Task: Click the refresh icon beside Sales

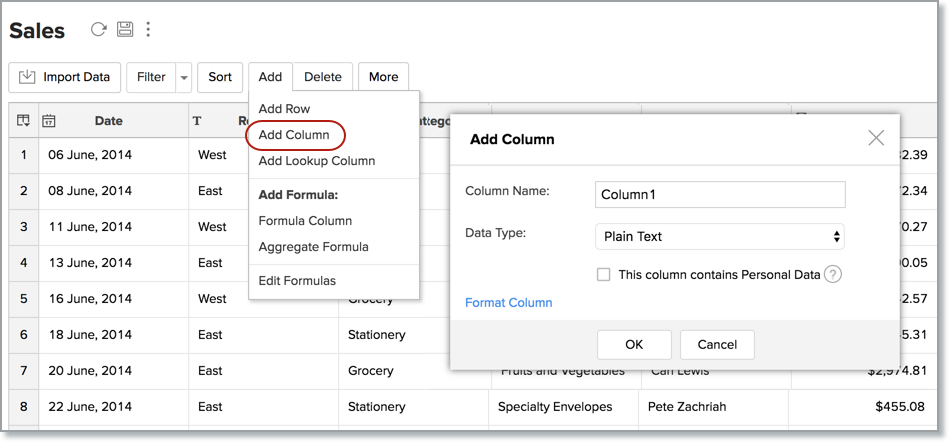Action: pyautogui.click(x=98, y=29)
